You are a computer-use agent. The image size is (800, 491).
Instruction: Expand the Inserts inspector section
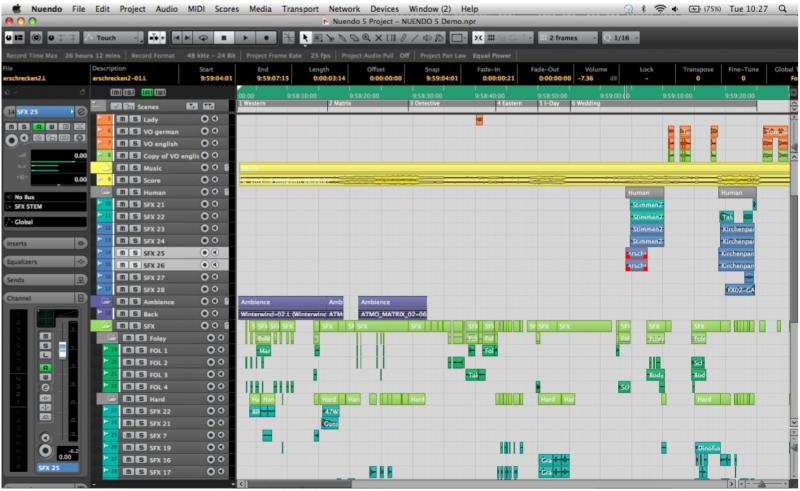tap(45, 243)
